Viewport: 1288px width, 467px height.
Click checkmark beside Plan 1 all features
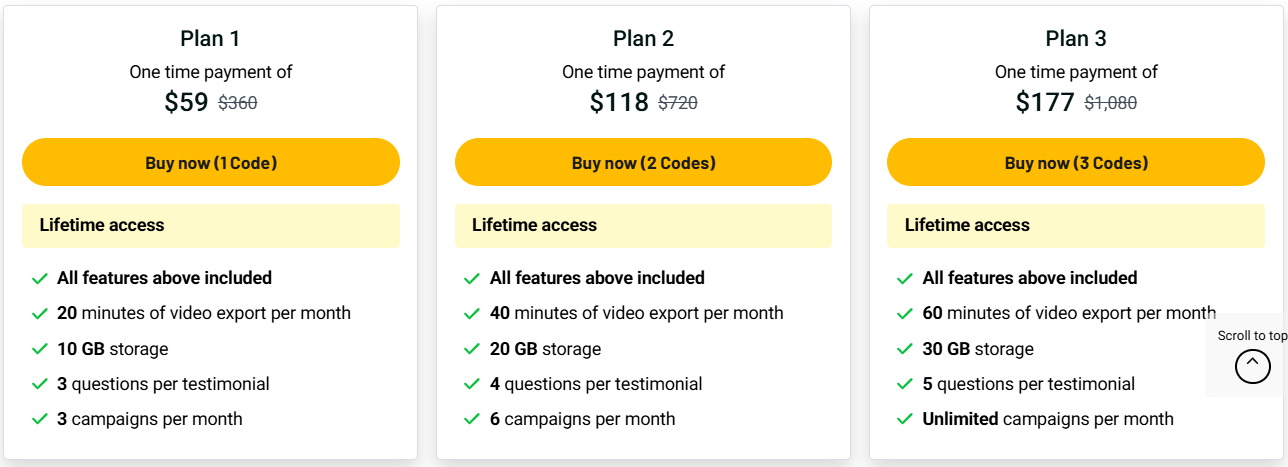coord(40,278)
